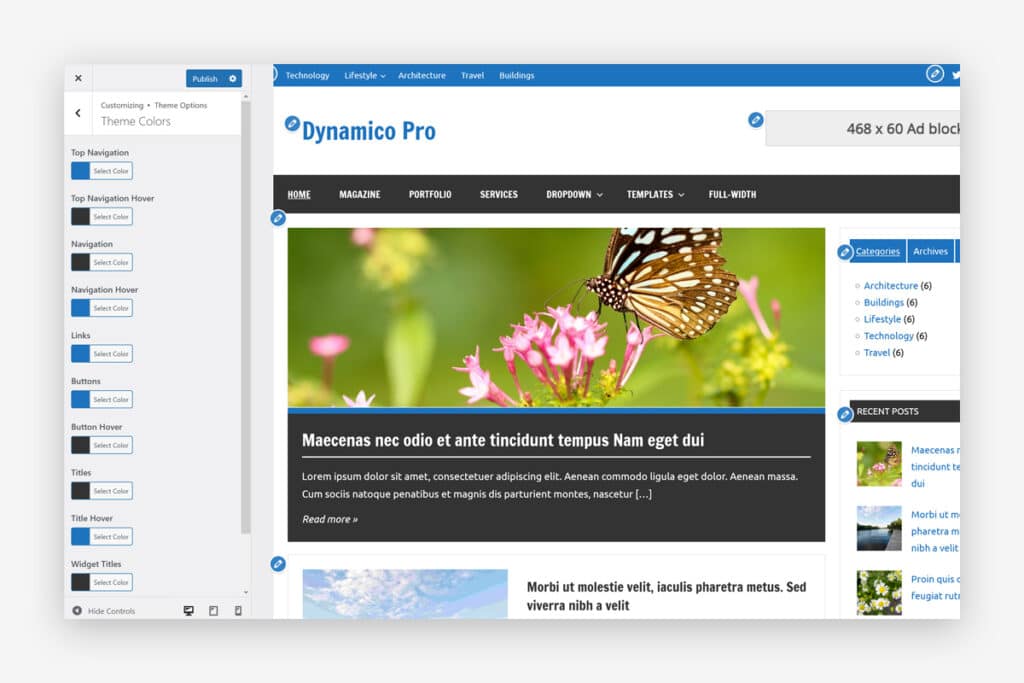
Task: Open Top Navigation Hover color swatch
Action: tap(80, 217)
